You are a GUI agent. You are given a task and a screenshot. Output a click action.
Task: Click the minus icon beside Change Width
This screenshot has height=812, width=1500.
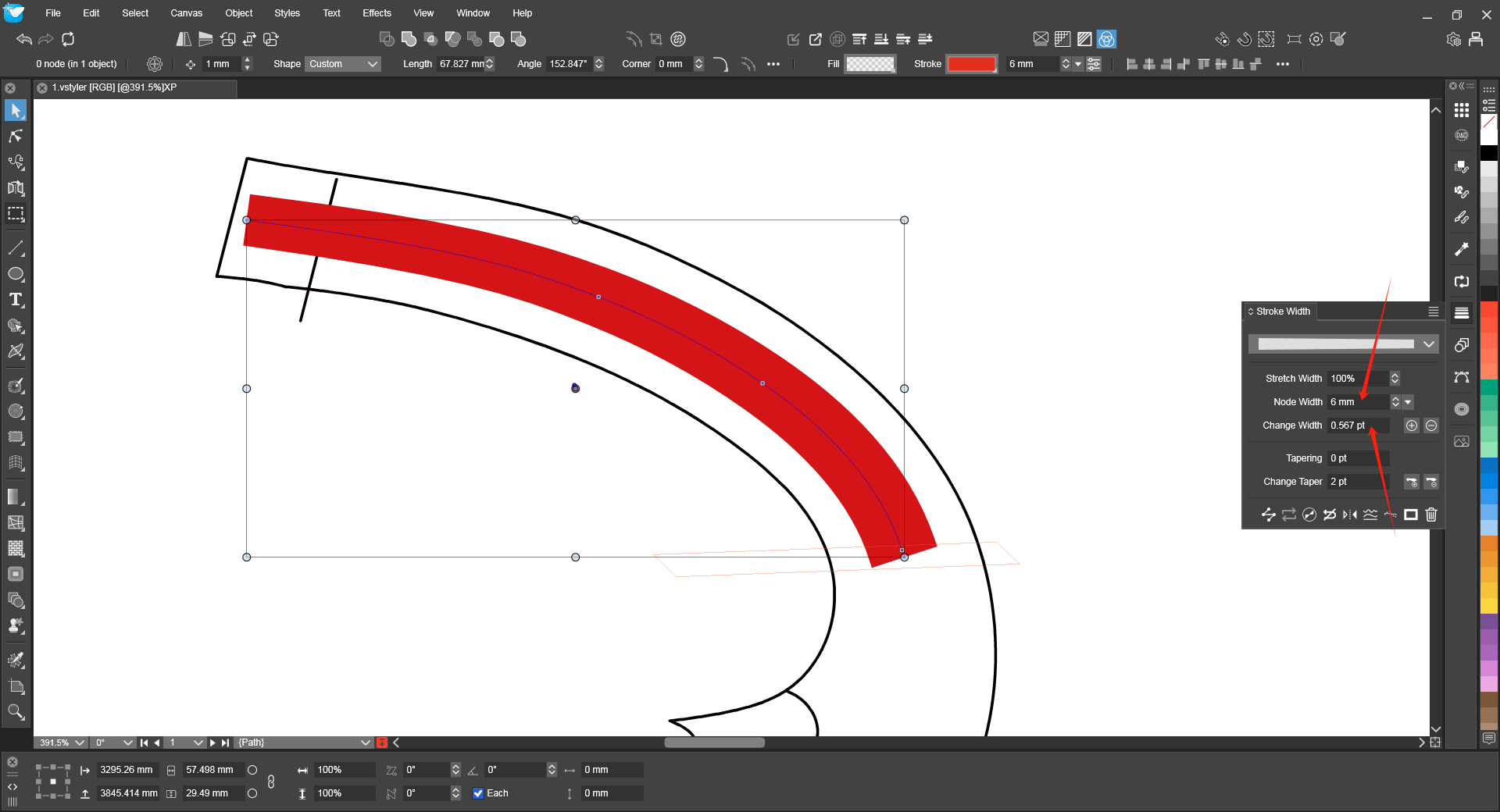coord(1431,426)
